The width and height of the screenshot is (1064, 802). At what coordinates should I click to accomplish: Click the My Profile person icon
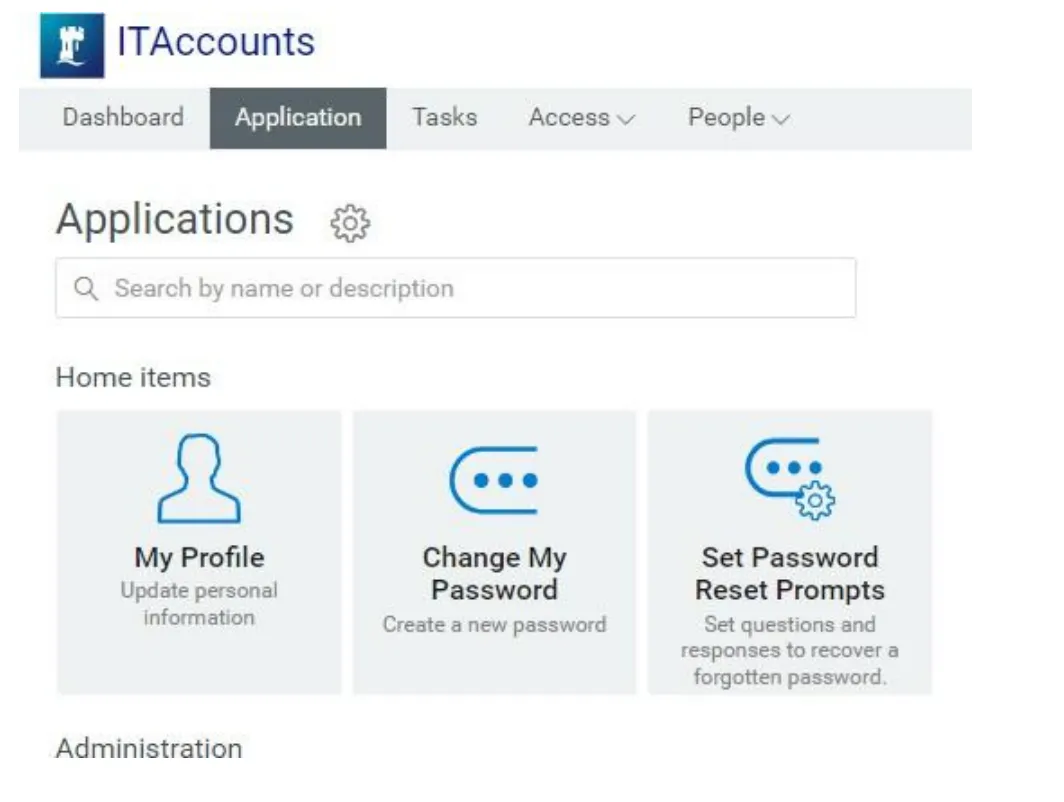coord(199,478)
